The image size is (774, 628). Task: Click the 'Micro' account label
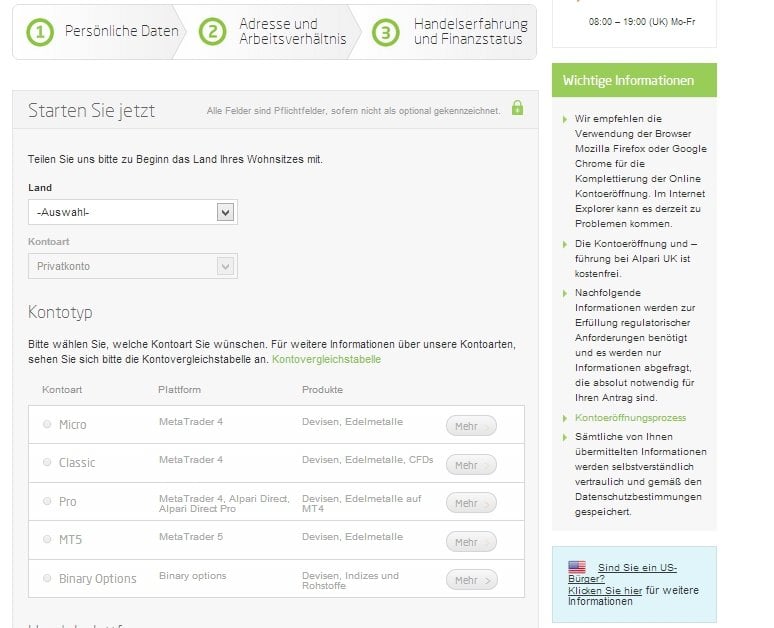coord(73,425)
